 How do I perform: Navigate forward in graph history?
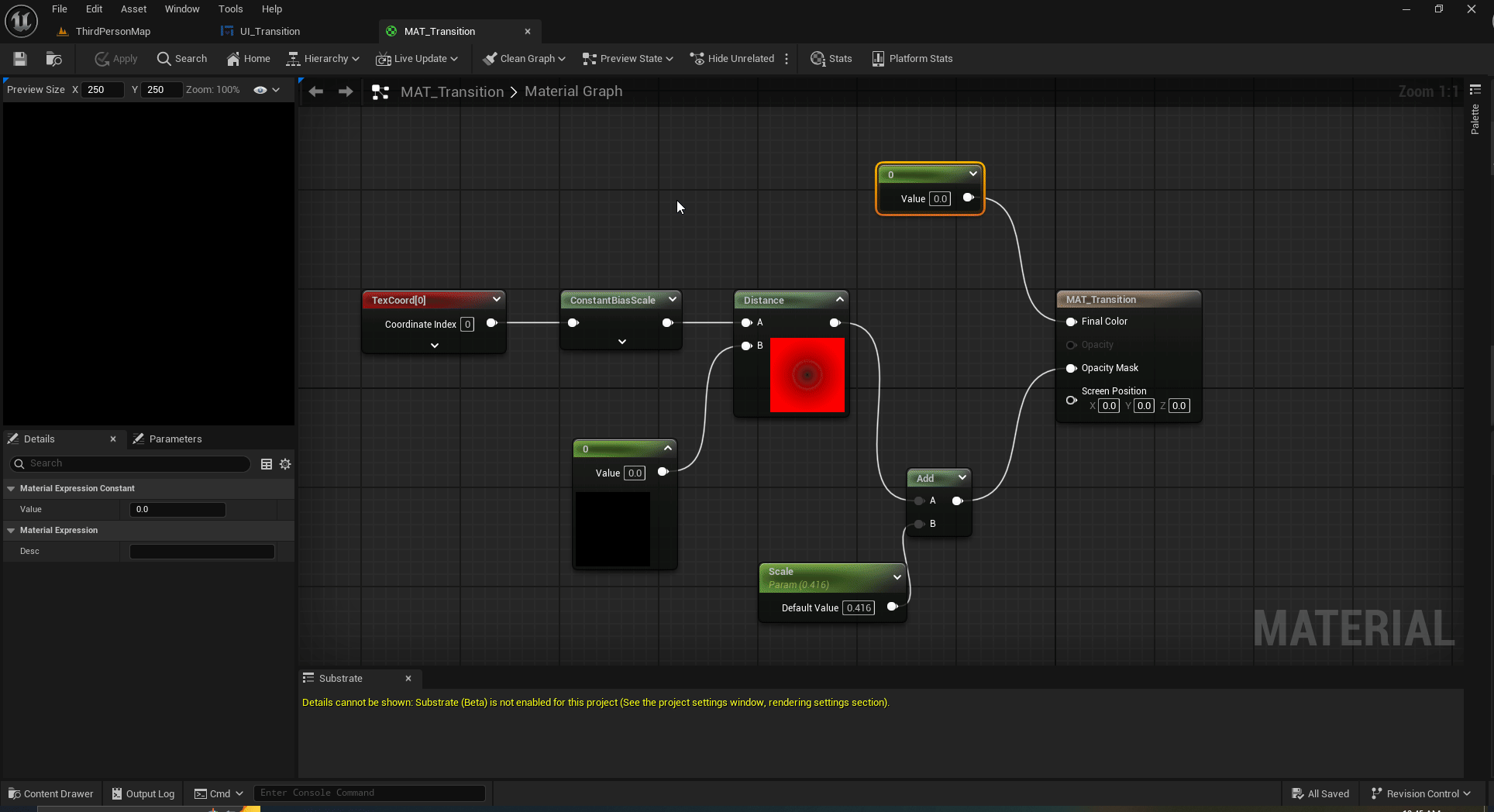[346, 91]
